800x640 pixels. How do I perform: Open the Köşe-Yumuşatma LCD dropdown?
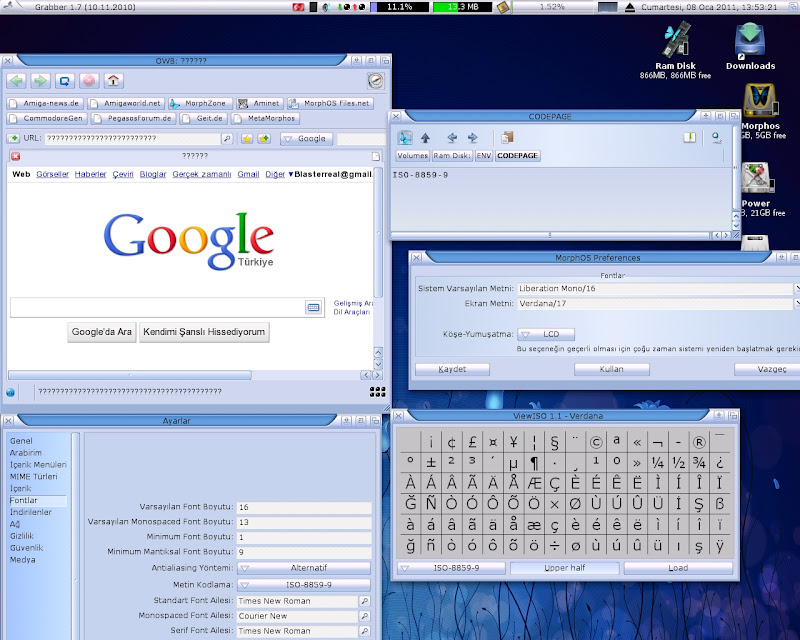coord(546,334)
